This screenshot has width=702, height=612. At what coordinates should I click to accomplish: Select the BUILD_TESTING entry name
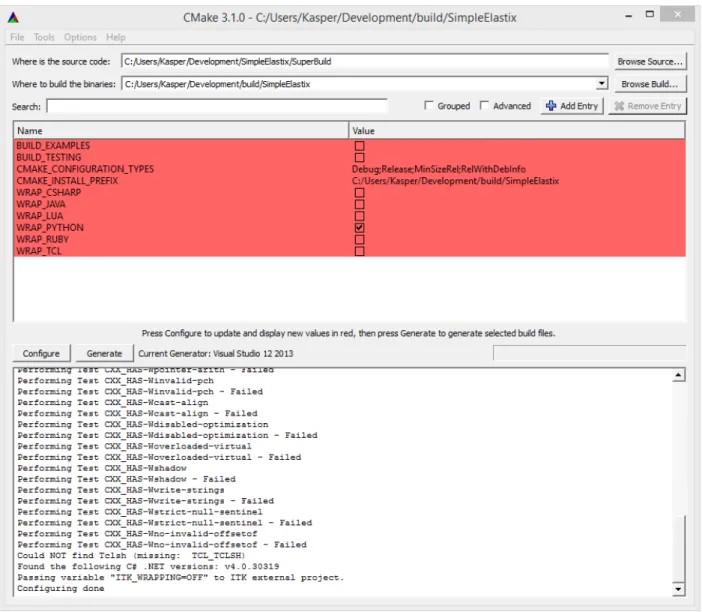coord(49,157)
